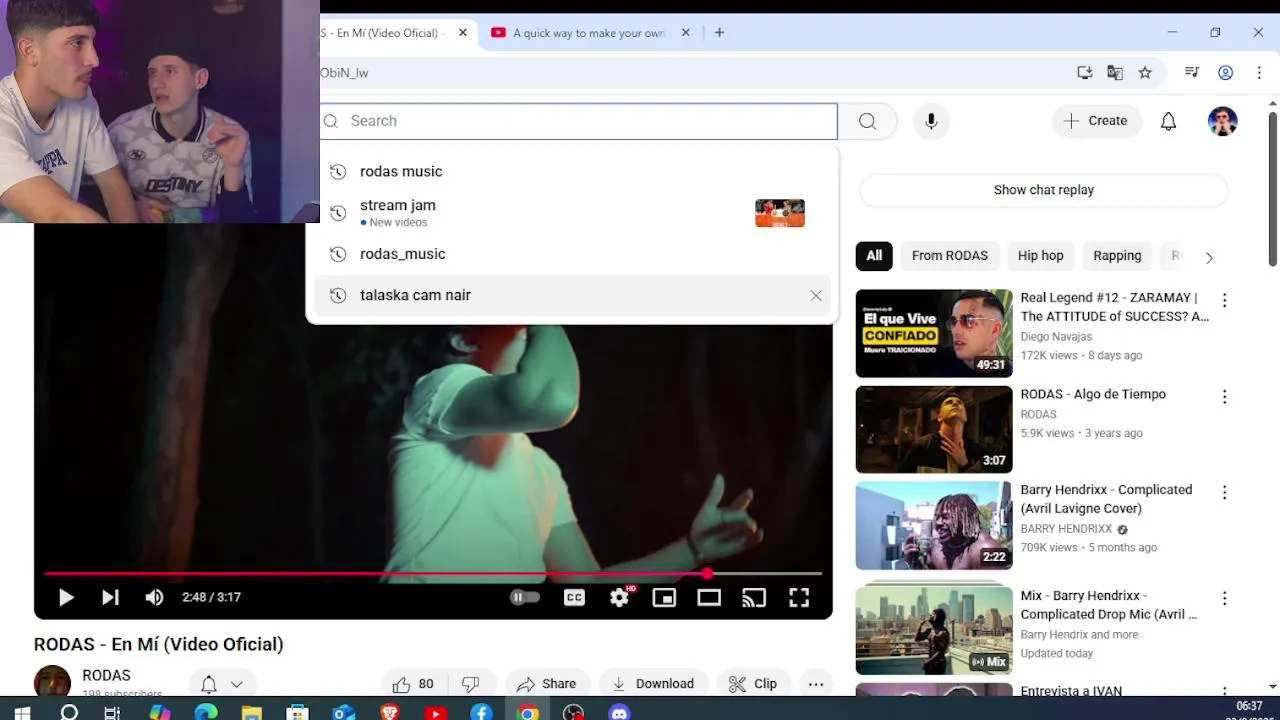Open options for Entrevista a IVAN
Image resolution: width=1280 pixels, height=720 pixels.
(1224, 690)
